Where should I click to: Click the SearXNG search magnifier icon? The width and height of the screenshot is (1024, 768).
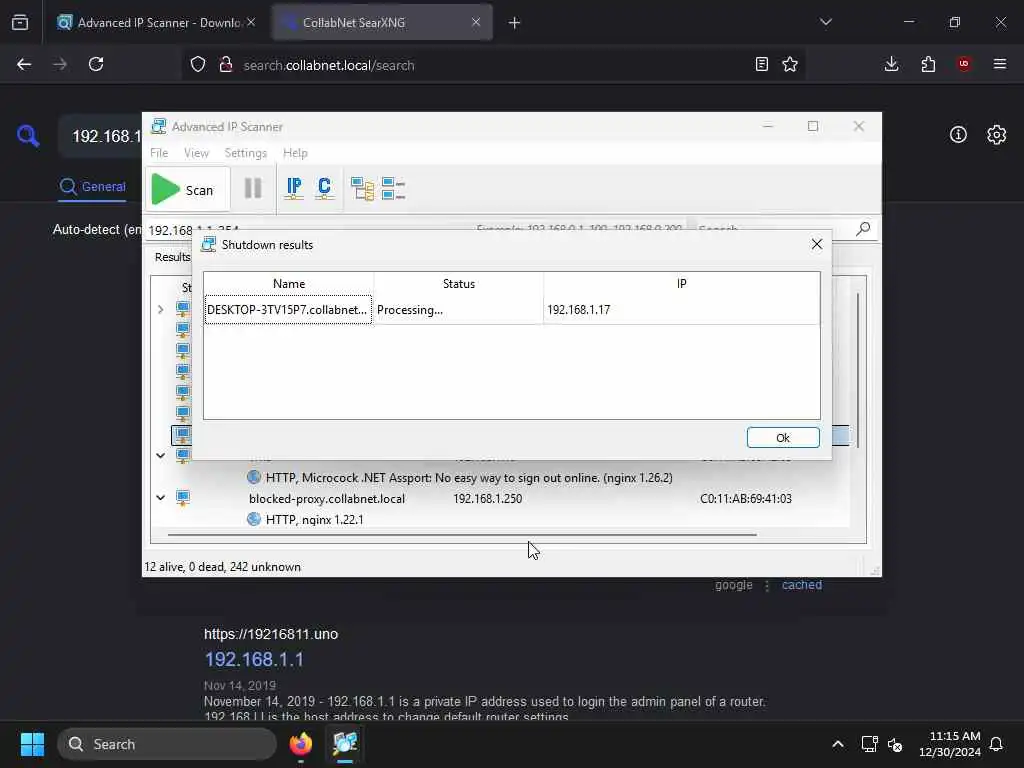pyautogui.click(x=28, y=136)
